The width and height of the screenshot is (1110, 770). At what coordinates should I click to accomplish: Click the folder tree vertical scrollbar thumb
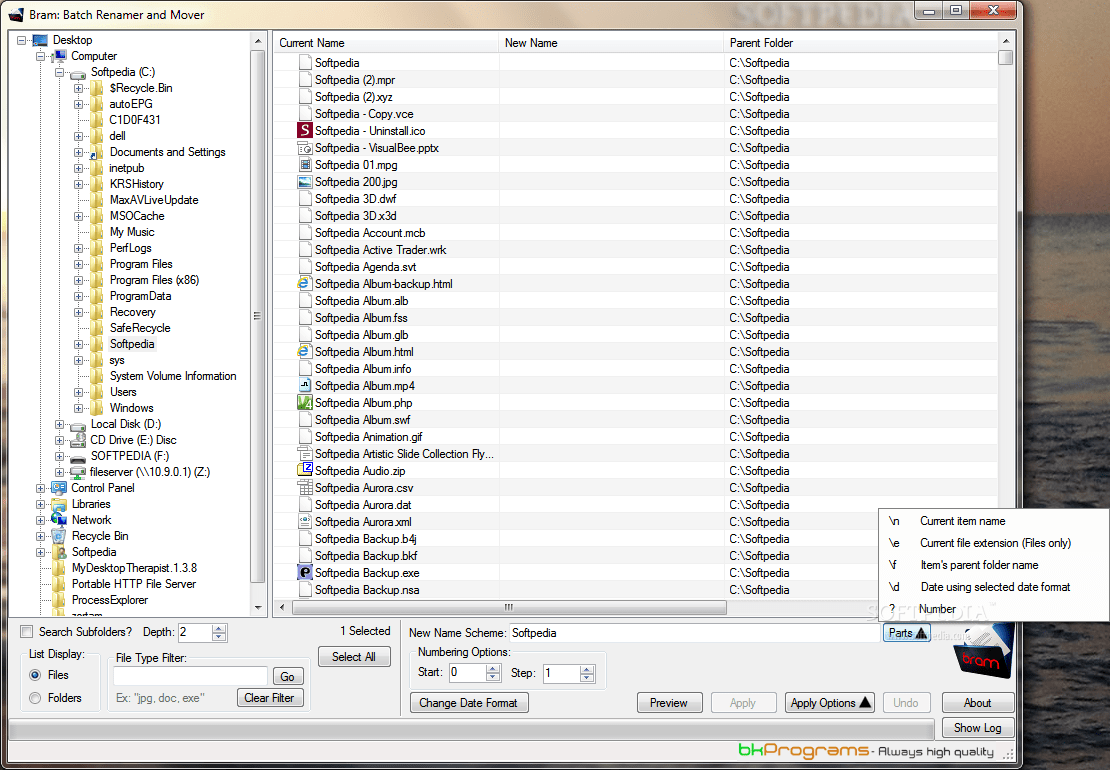258,316
